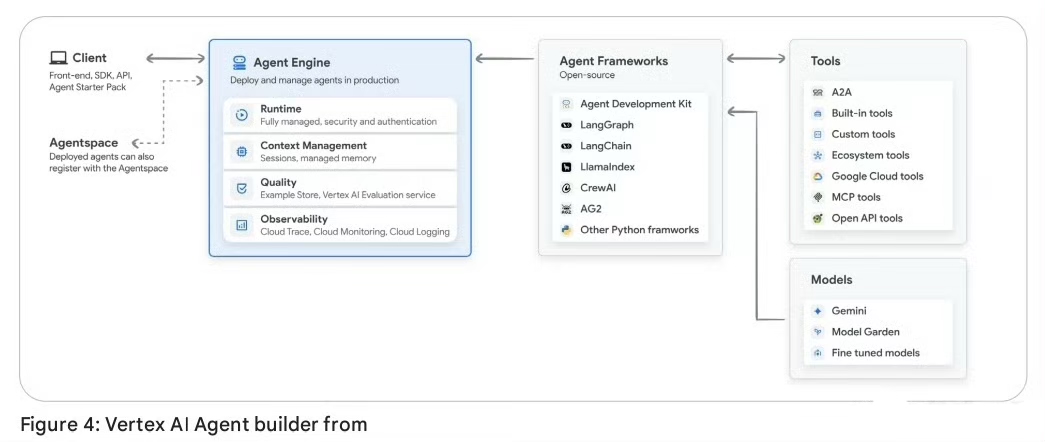This screenshot has width=1045, height=442.
Task: Click the Client laptop icon
Action: click(x=58, y=58)
